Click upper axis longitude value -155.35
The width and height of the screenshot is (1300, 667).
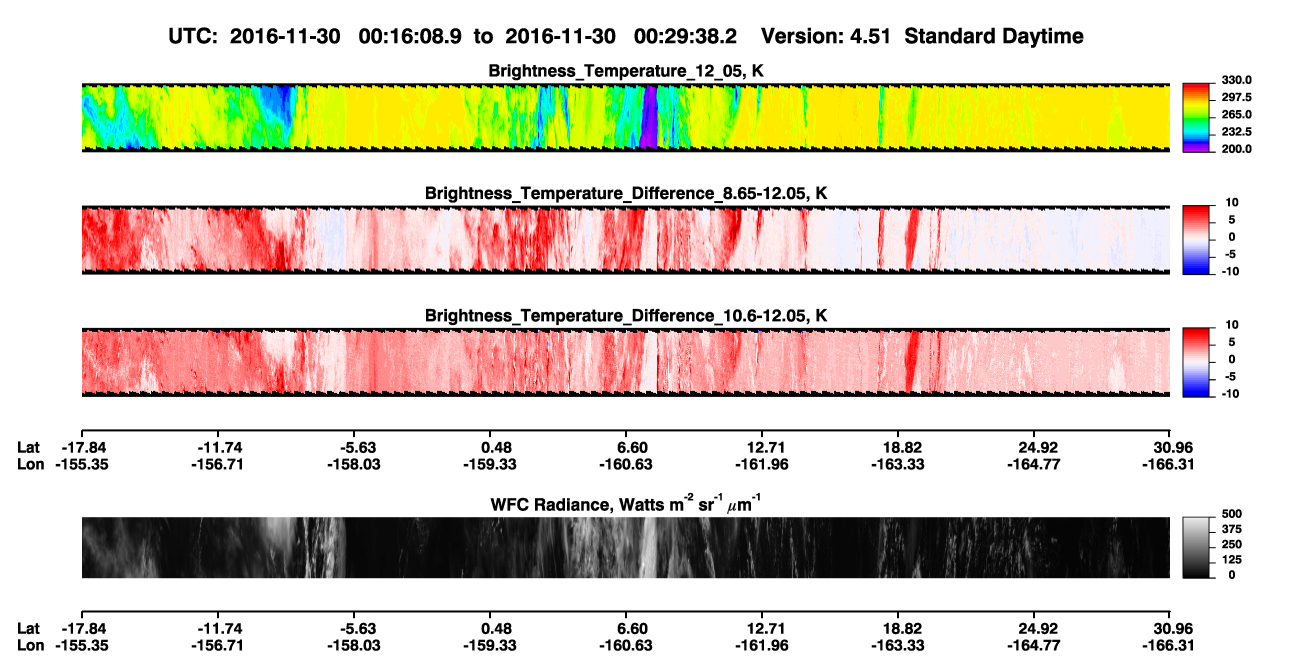tap(82, 465)
